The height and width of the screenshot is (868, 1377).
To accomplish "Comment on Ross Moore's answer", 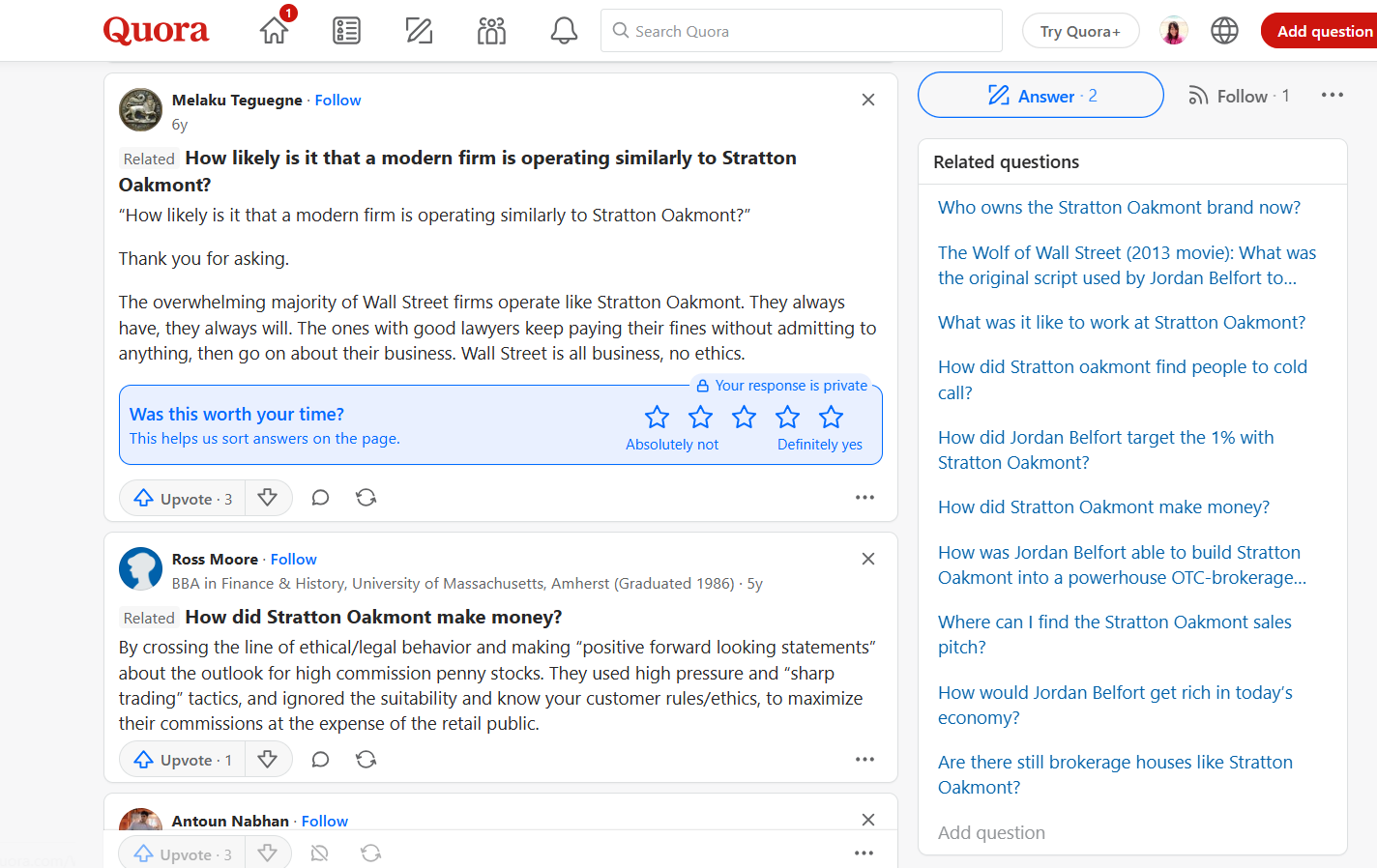I will pos(320,760).
